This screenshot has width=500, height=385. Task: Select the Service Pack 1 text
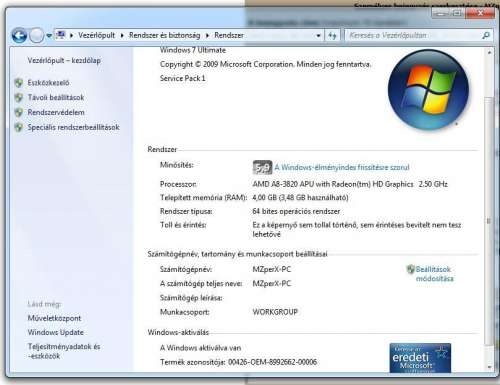coord(182,78)
